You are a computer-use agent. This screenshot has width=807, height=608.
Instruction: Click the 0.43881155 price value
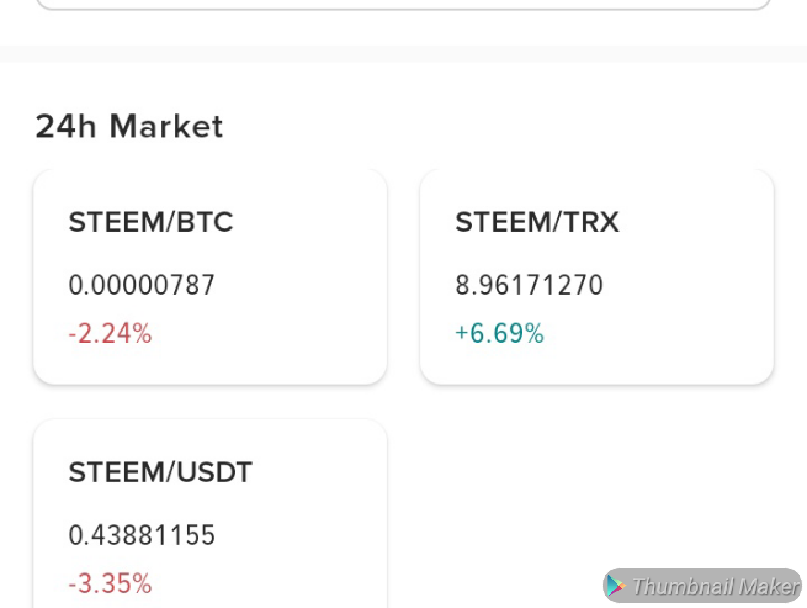coord(141,536)
